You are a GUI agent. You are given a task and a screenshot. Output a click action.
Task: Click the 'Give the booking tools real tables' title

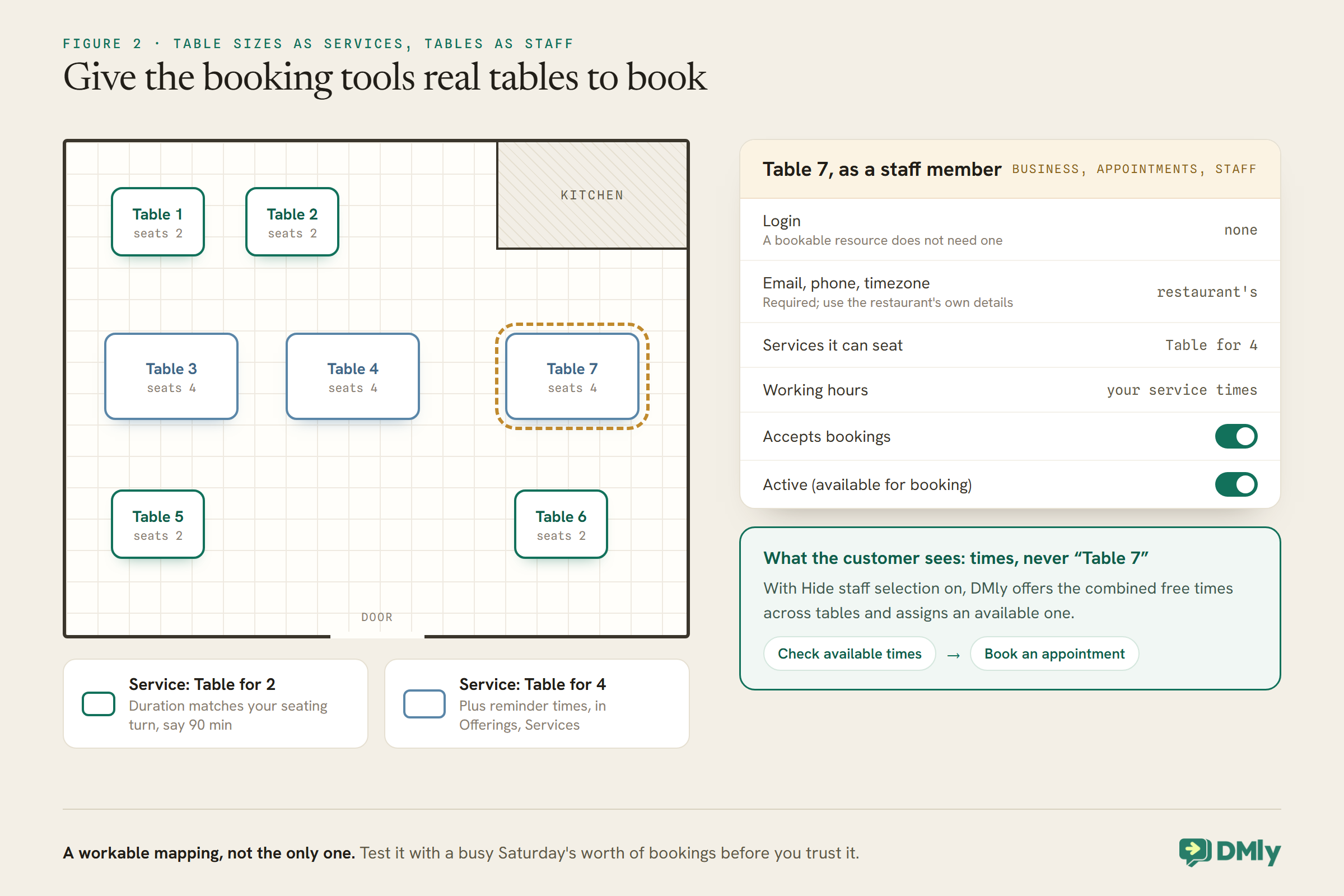click(x=385, y=77)
